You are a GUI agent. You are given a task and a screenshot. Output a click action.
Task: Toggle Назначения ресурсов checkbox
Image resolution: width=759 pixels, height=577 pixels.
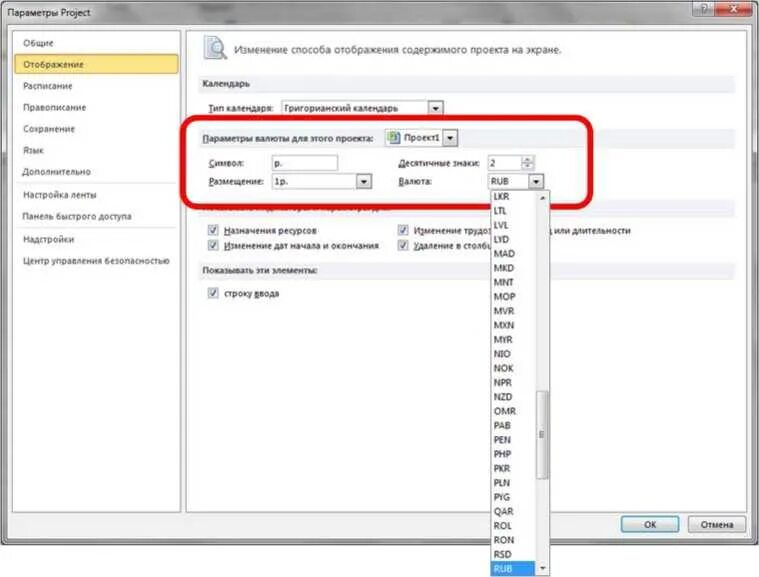(x=213, y=230)
